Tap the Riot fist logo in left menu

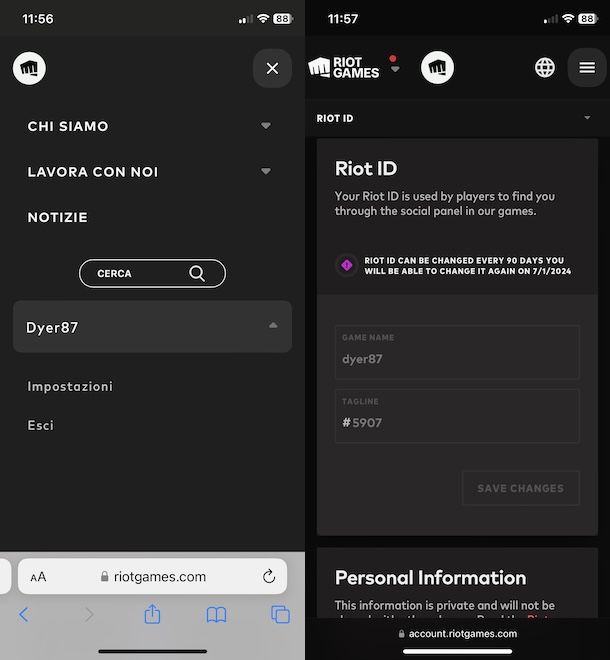[x=29, y=68]
